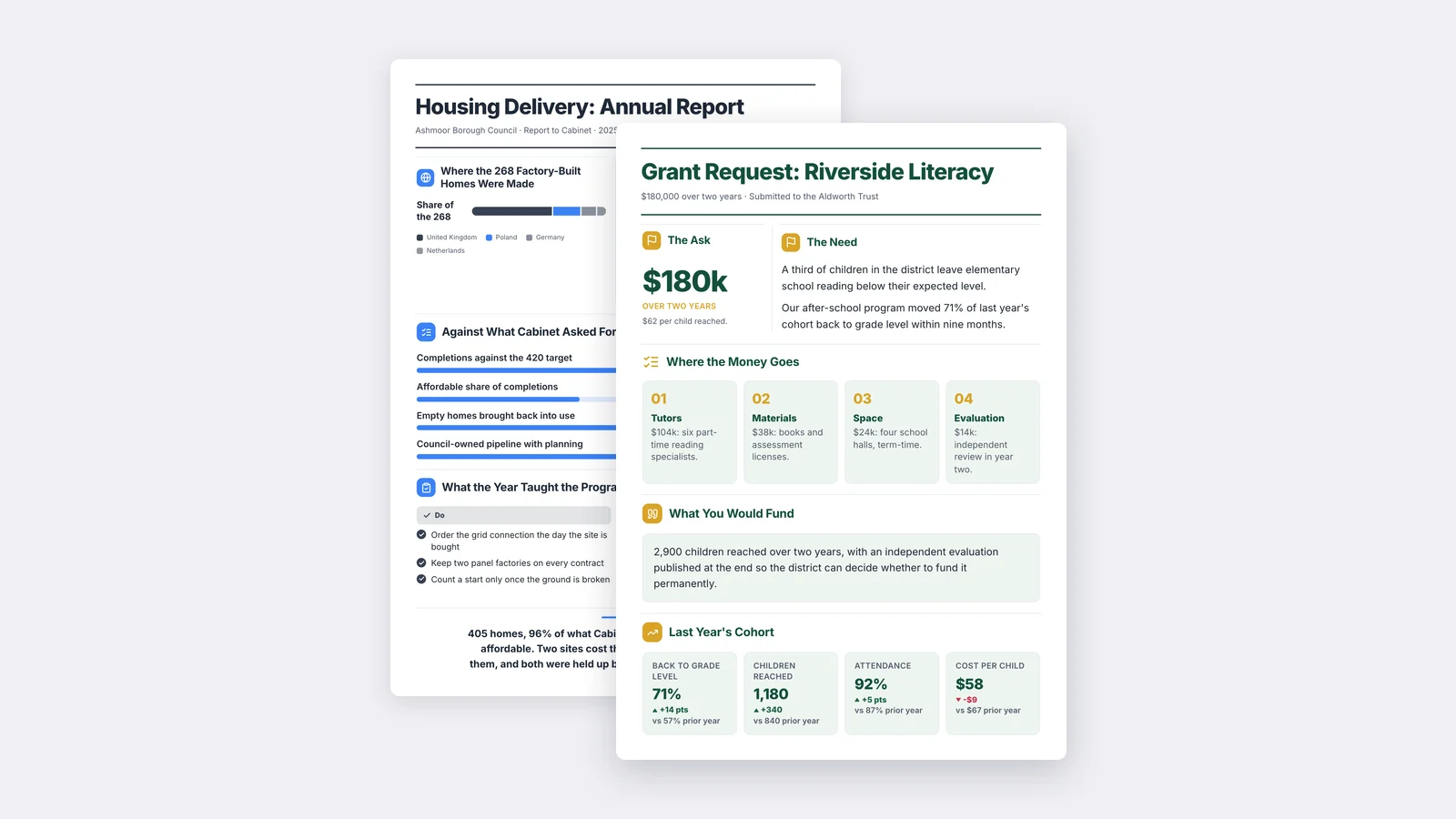Viewport: 1456px width, 819px height.
Task: Click the quote icon beside What You Would Fund
Action: point(652,514)
